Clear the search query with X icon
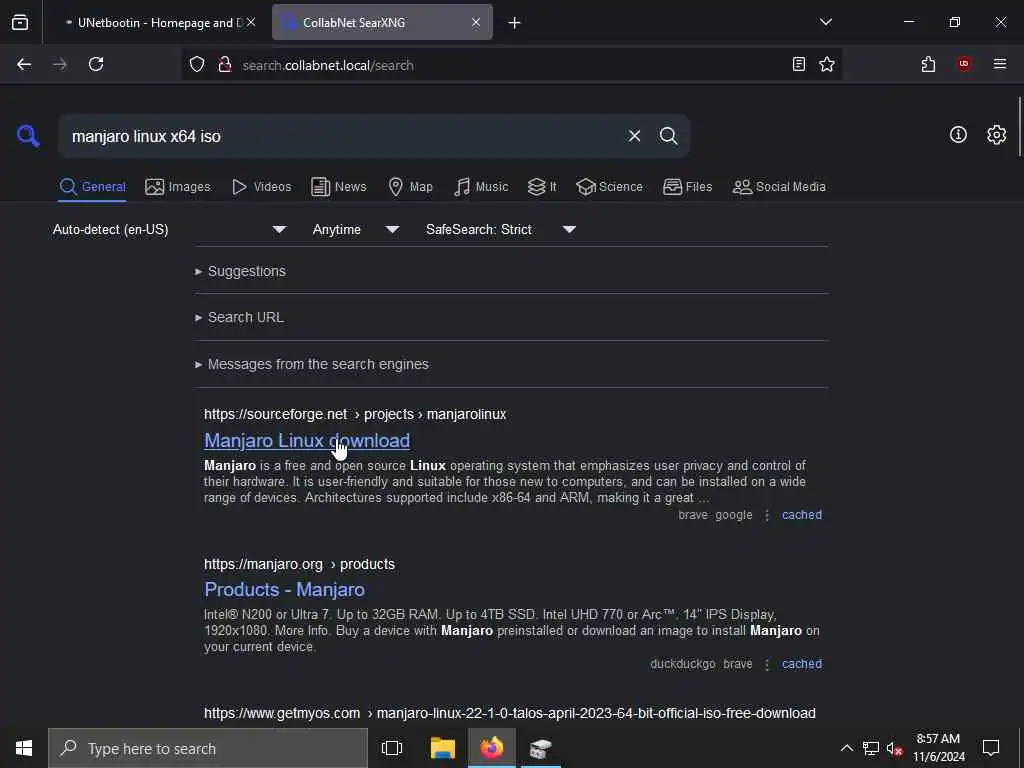Screen dimensions: 1024x768 click(634, 136)
